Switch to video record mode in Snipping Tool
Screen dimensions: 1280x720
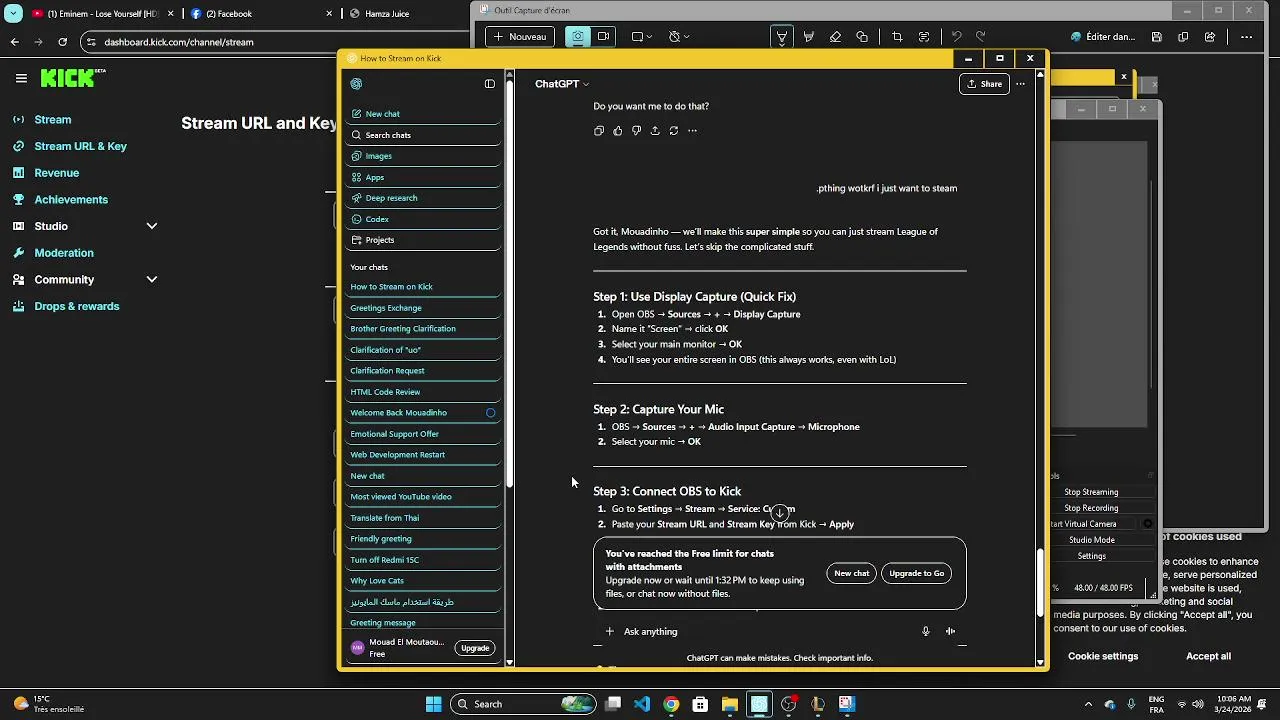603,37
